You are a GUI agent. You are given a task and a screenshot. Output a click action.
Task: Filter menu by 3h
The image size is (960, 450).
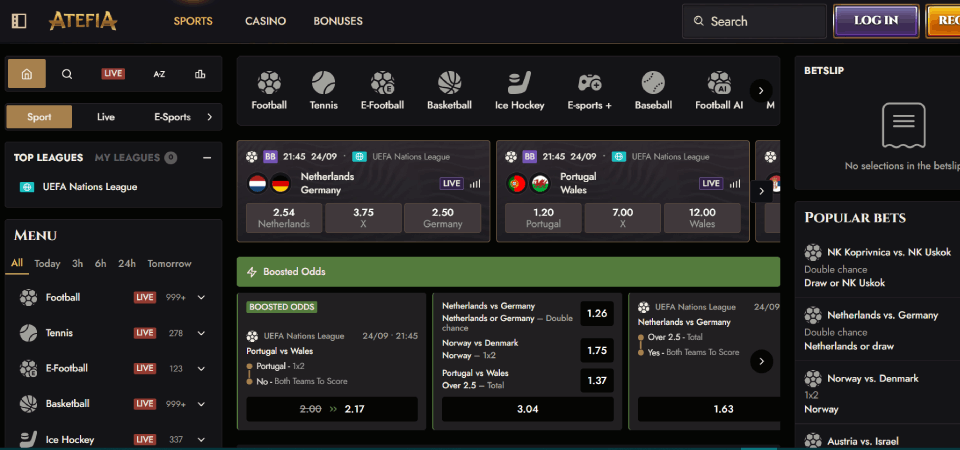point(77,264)
